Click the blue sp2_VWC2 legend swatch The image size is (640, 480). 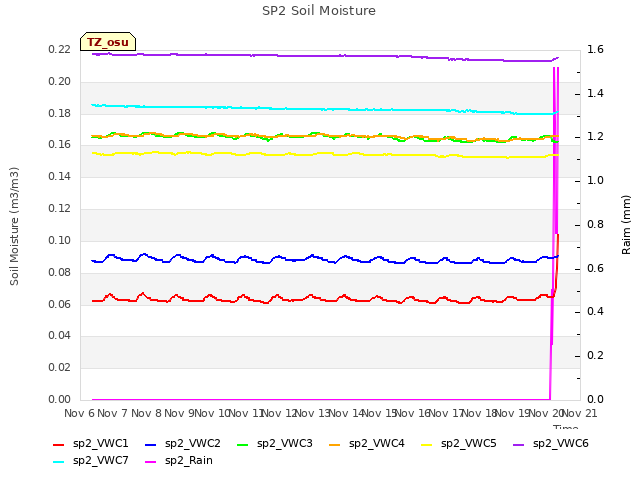pyautogui.click(x=151, y=445)
